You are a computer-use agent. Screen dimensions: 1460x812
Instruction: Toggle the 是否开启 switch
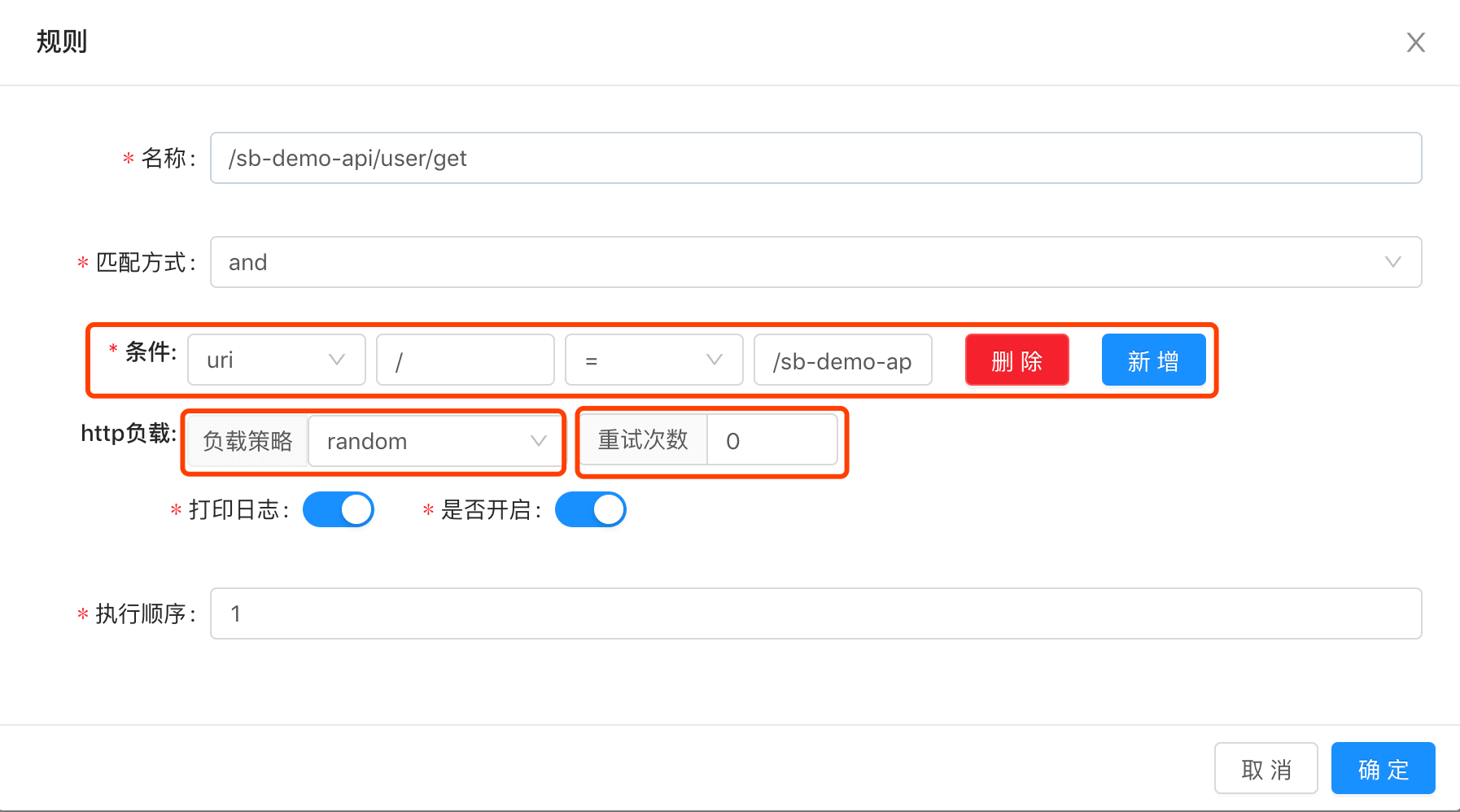(591, 509)
